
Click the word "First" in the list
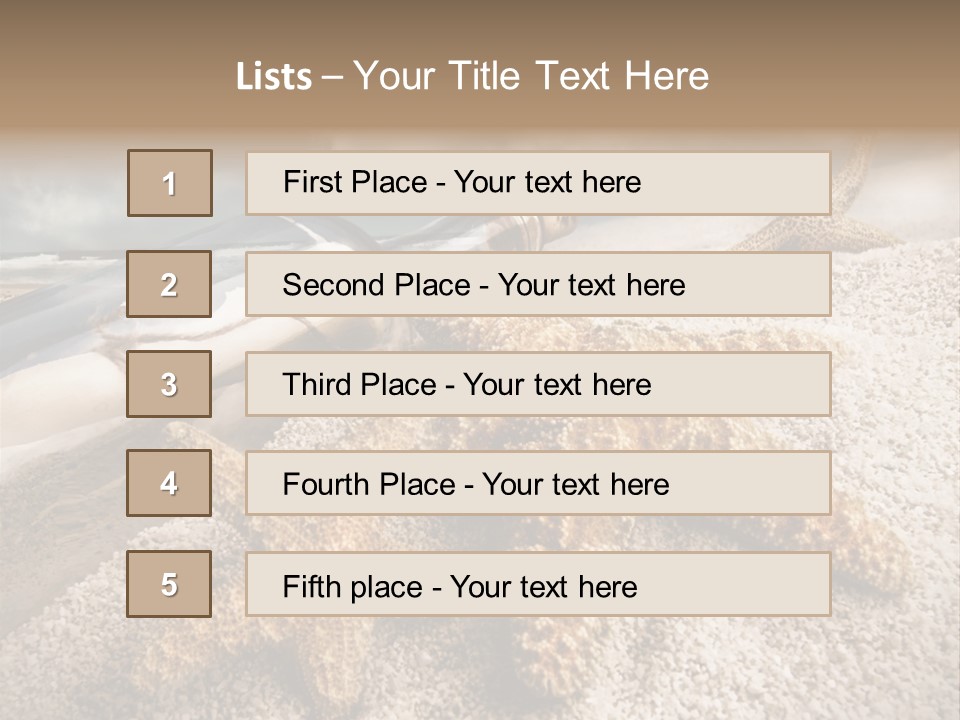310,182
